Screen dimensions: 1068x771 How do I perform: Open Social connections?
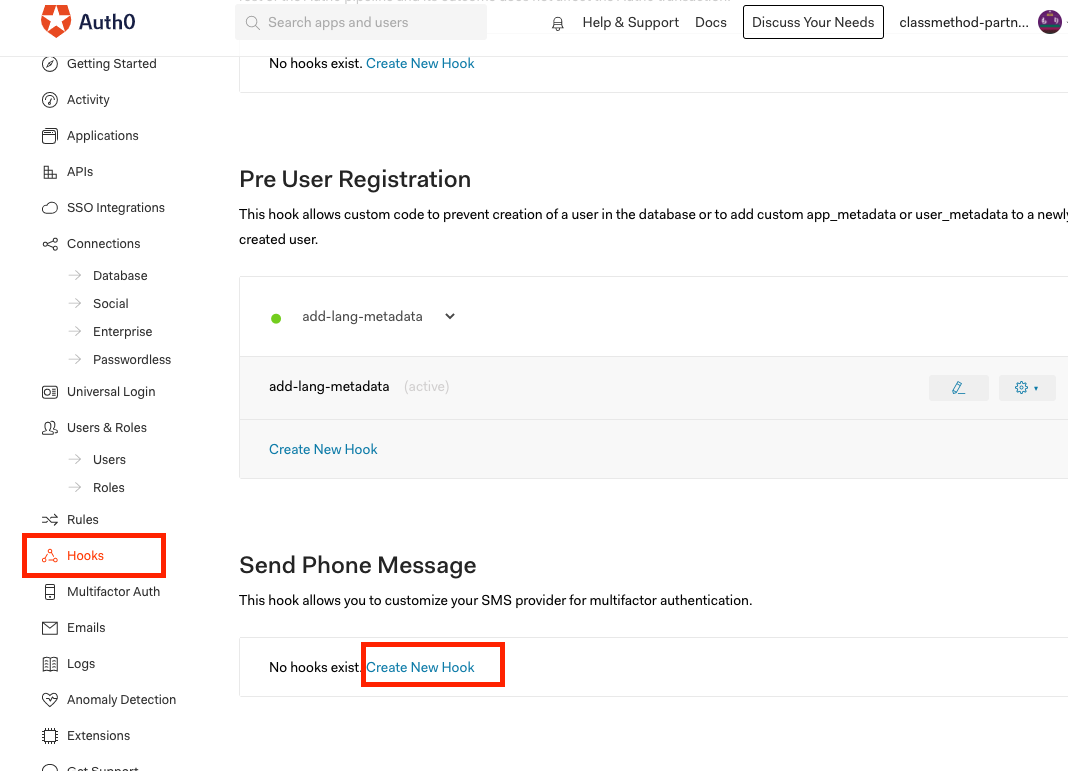[x=110, y=304]
